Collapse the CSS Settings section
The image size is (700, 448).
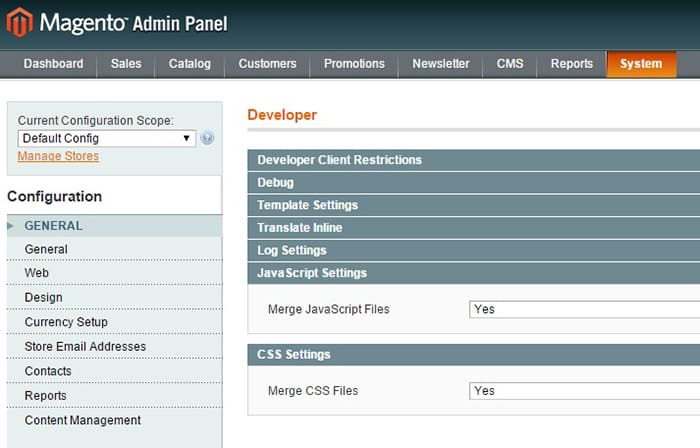click(293, 354)
